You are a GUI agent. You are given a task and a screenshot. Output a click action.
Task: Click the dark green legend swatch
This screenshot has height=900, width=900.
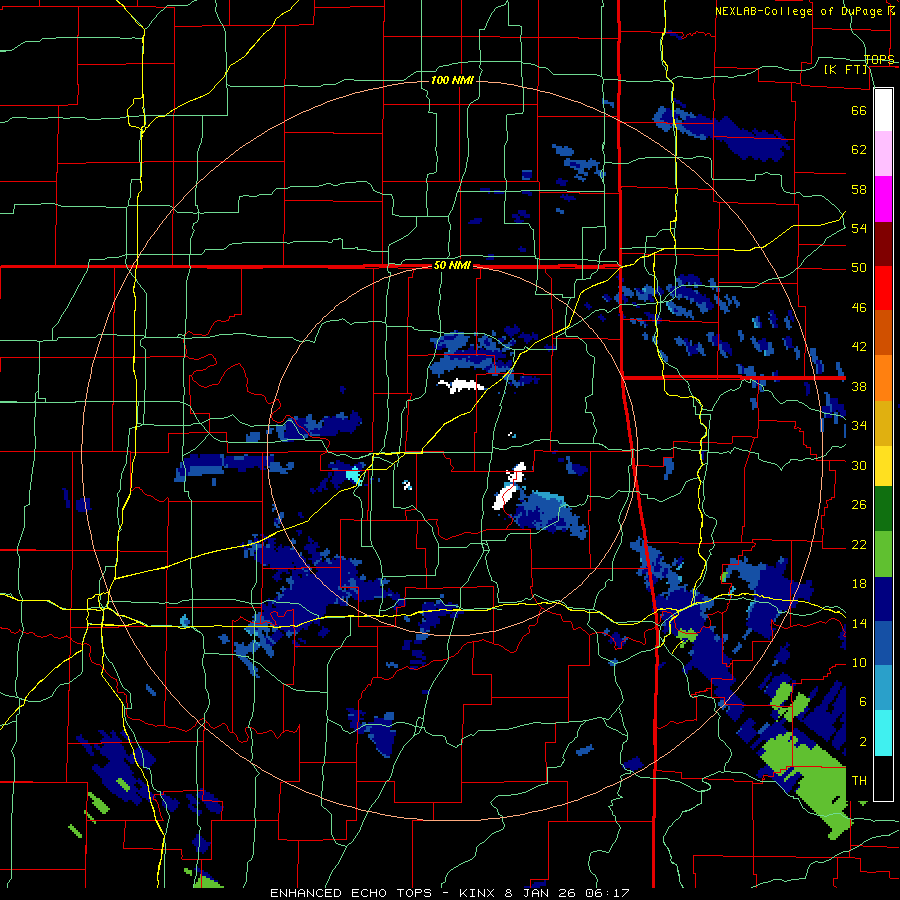coord(883,509)
